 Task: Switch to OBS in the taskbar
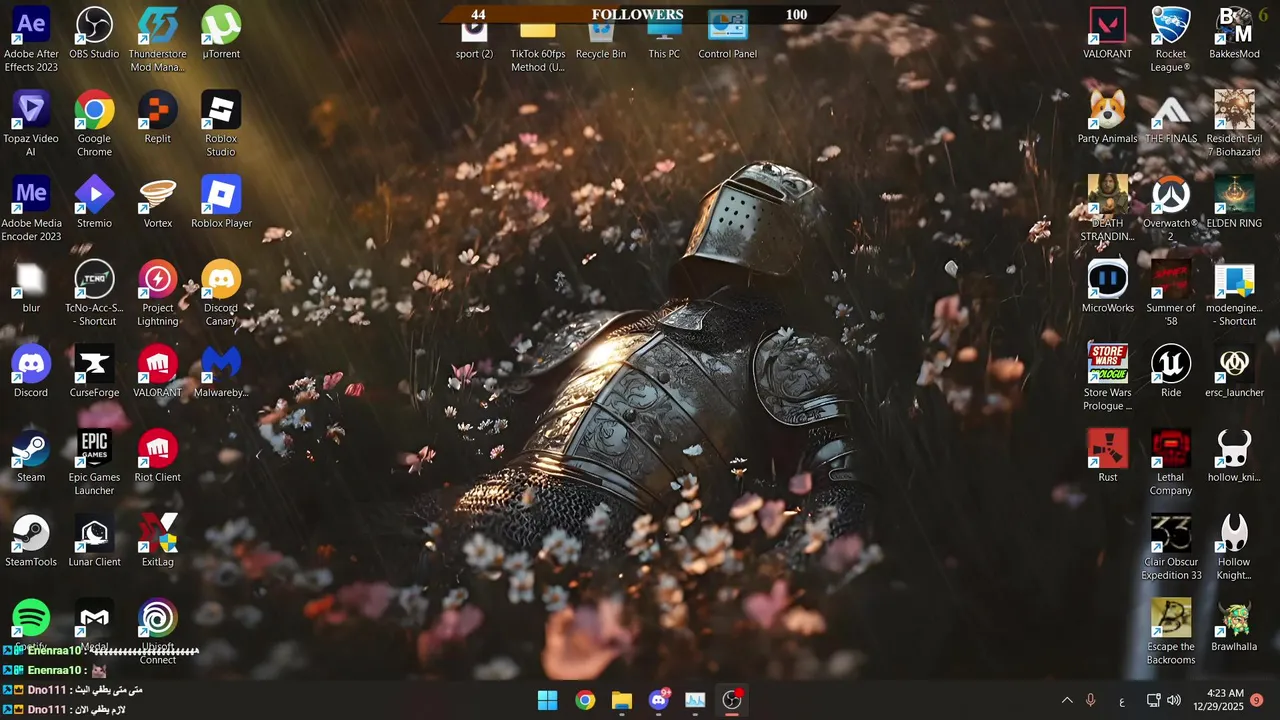[x=732, y=700]
